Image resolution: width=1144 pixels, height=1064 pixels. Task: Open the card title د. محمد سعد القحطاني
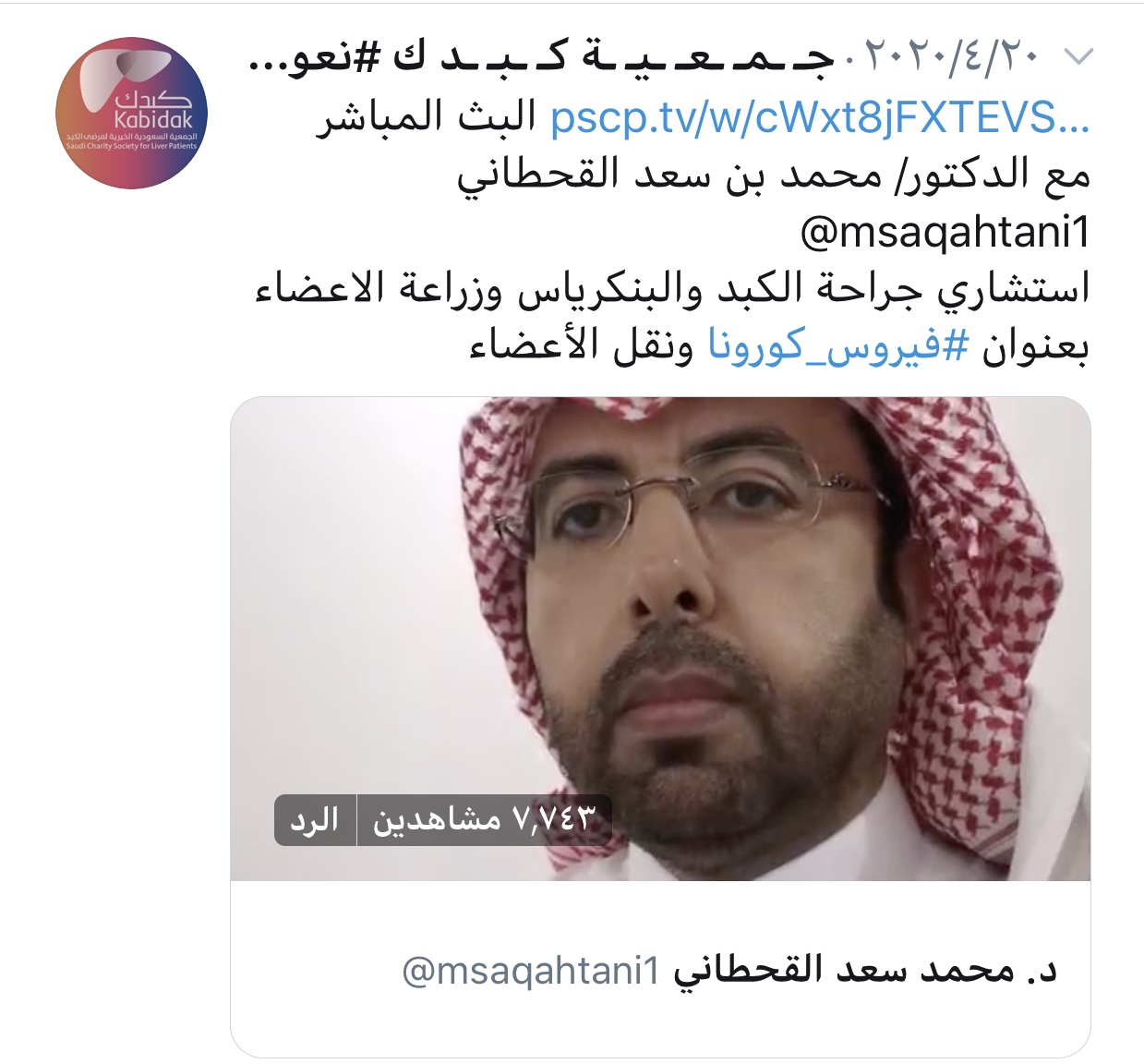(x=865, y=970)
